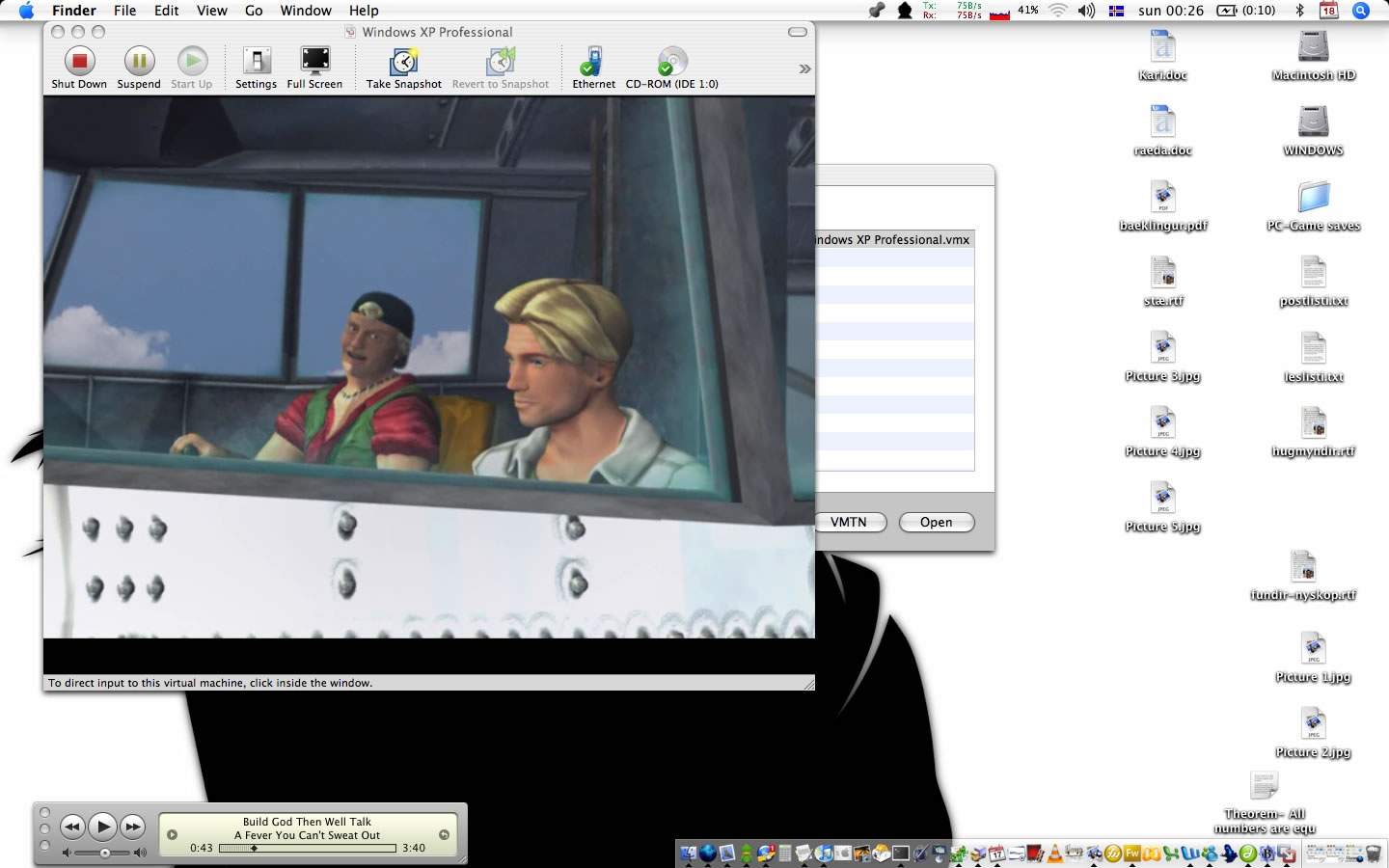Image resolution: width=1389 pixels, height=868 pixels.
Task: Open the volume menu bar icon
Action: [1087, 11]
